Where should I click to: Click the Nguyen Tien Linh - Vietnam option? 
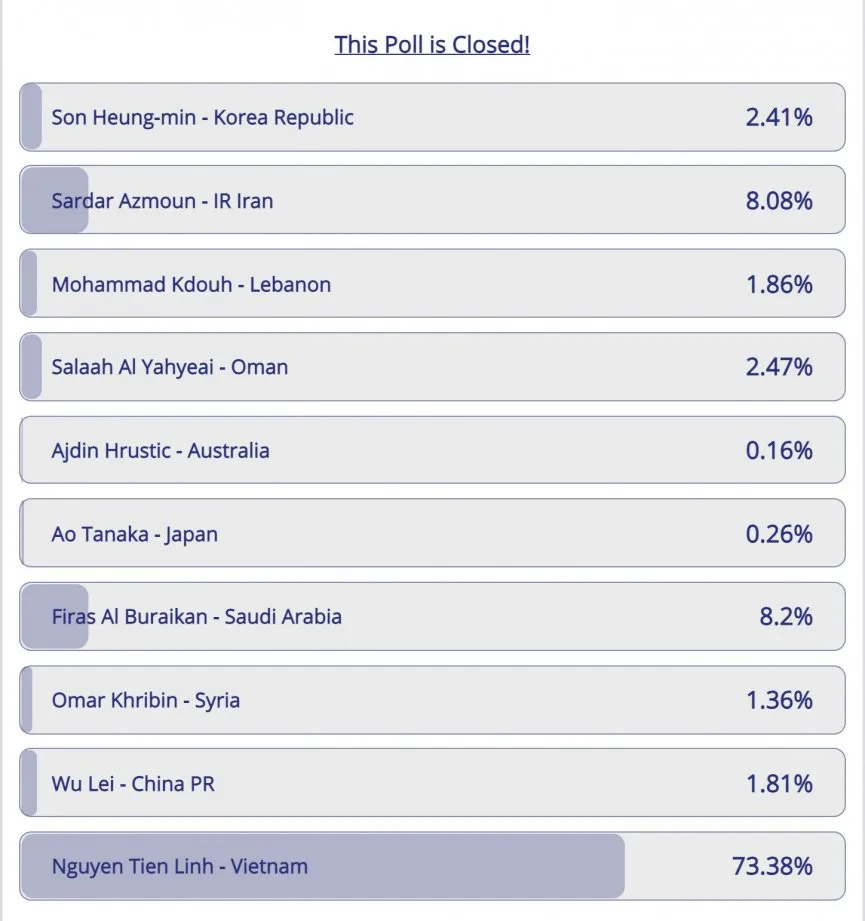pos(432,866)
